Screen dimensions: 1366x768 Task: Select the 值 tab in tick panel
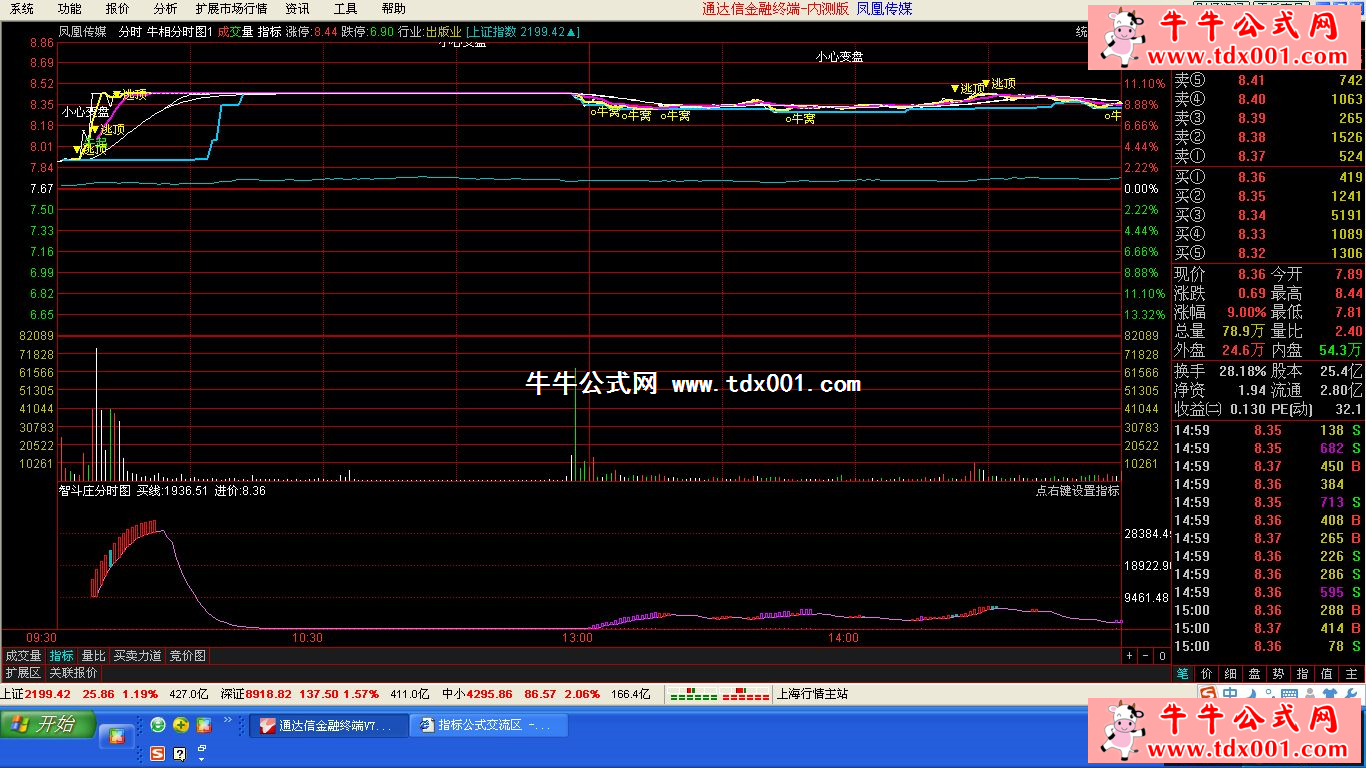1327,674
